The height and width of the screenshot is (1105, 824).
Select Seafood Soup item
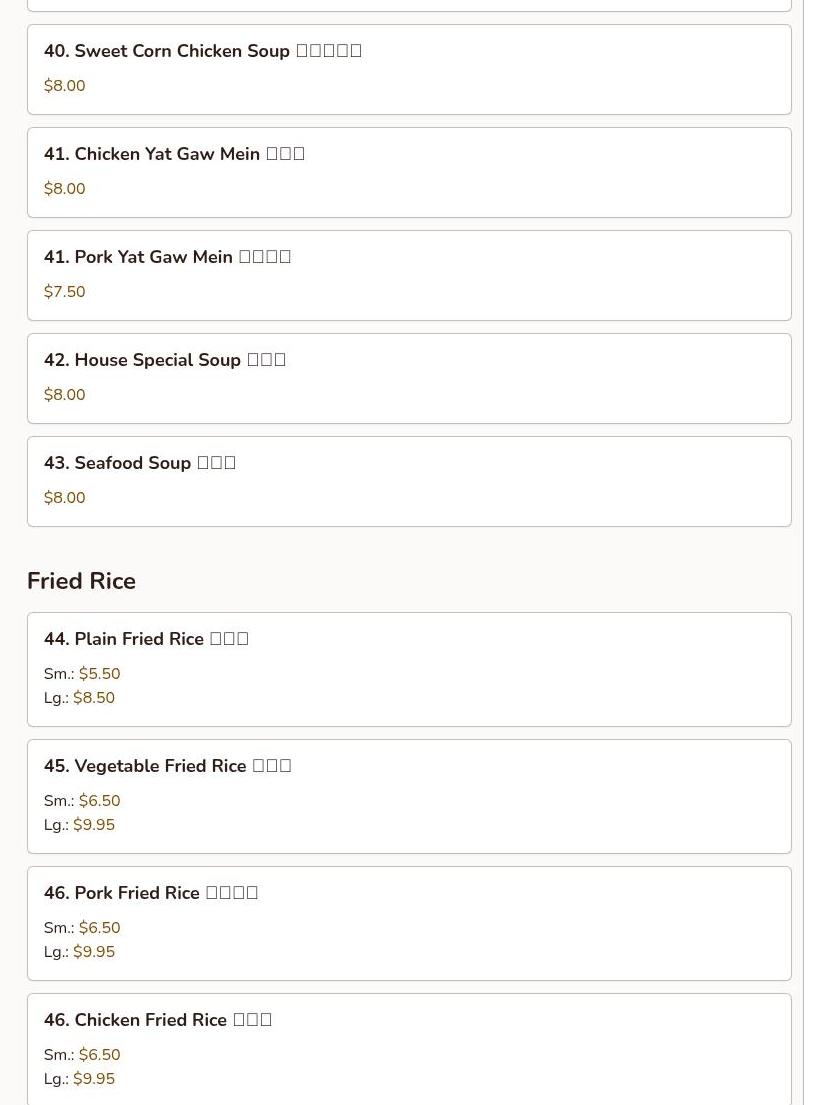[408, 481]
